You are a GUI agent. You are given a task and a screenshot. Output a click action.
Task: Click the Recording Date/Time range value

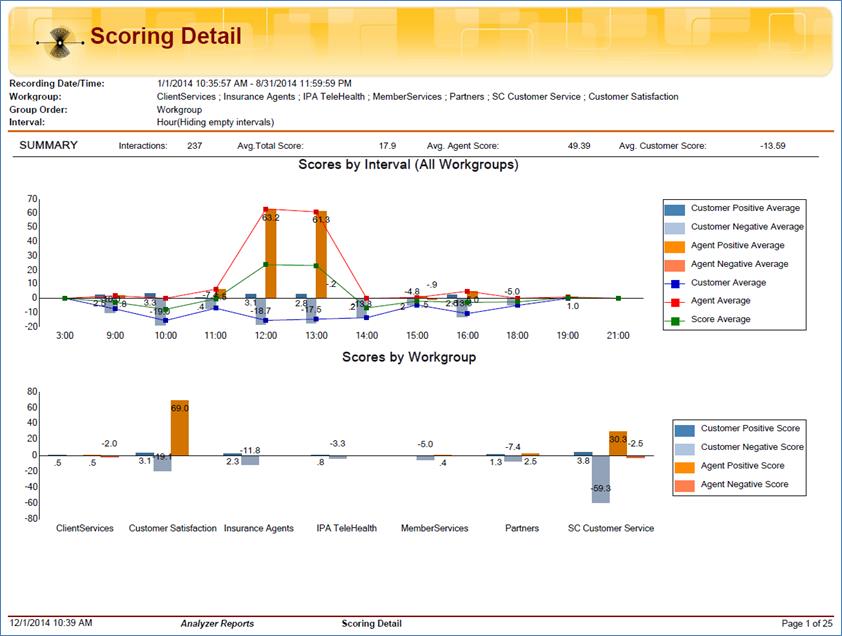pyautogui.click(x=255, y=83)
